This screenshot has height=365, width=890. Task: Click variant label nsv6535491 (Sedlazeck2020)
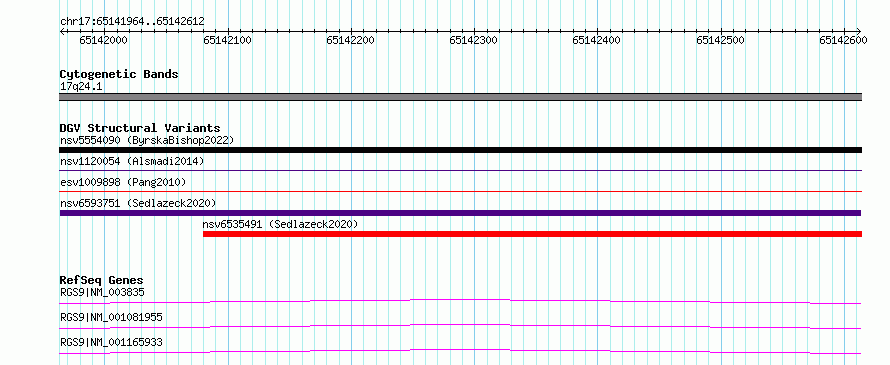(280, 224)
